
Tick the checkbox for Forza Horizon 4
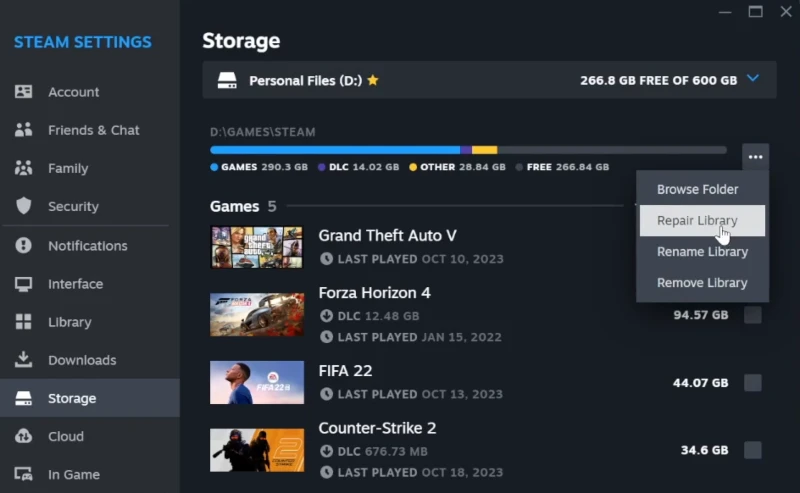click(753, 315)
